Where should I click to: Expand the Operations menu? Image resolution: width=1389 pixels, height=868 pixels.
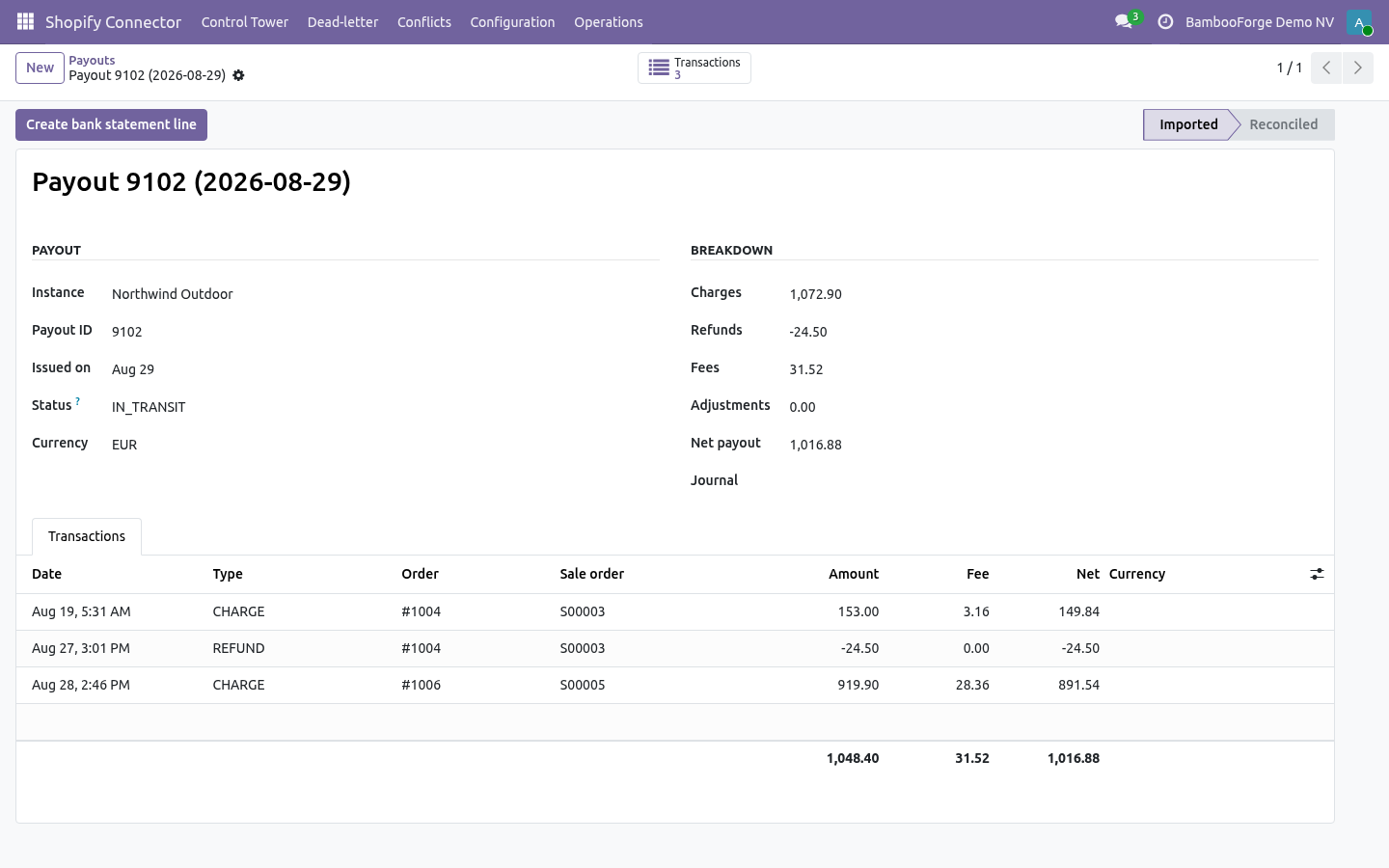pos(609,22)
